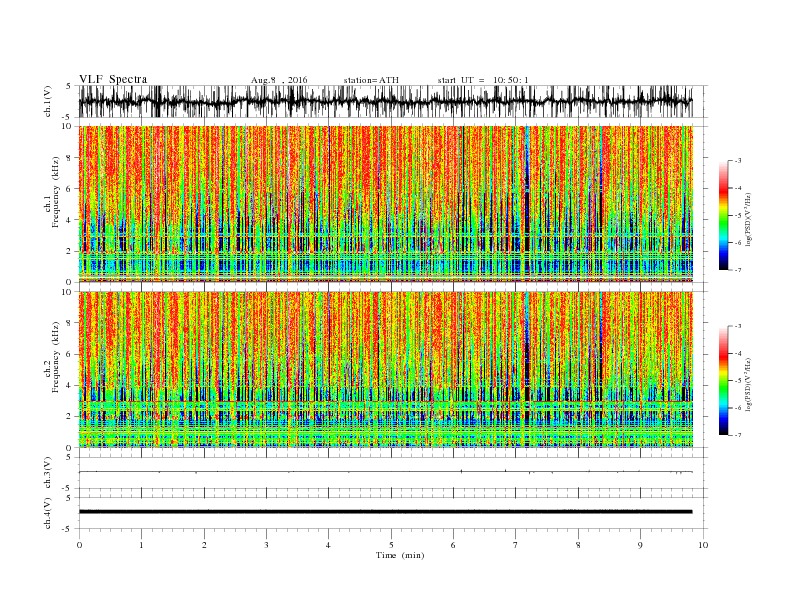Click time axis tick label "8"
Screen dimensions: 792x612
point(578,545)
